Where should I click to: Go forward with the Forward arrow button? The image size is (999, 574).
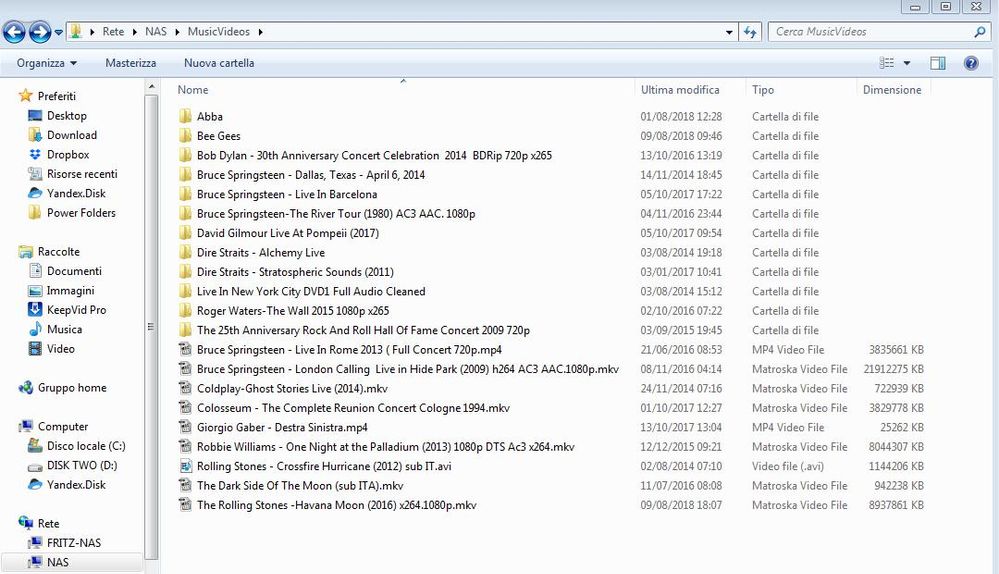pos(40,32)
